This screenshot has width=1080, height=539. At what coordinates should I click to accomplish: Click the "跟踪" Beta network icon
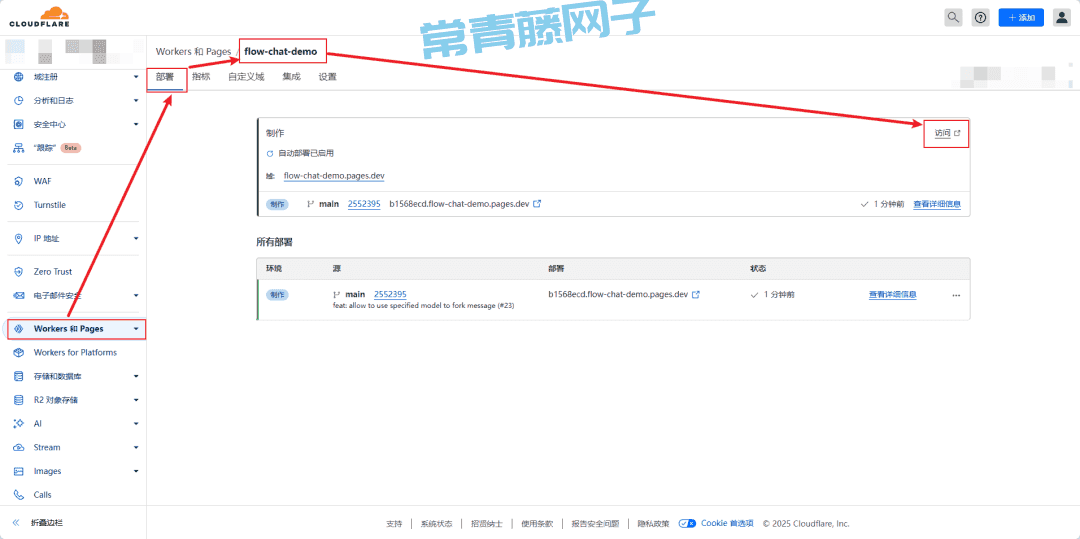click(x=19, y=148)
